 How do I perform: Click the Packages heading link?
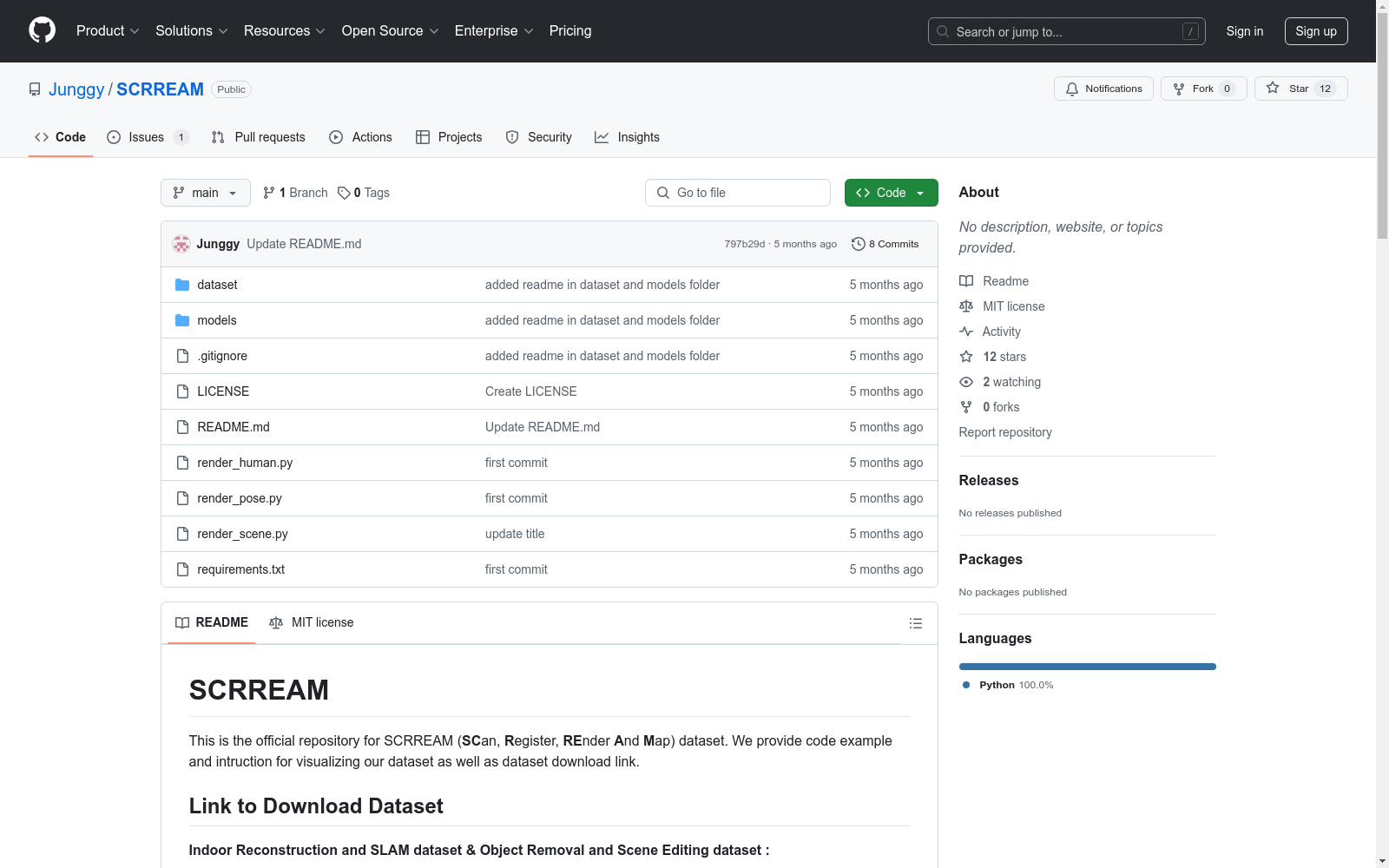click(991, 559)
